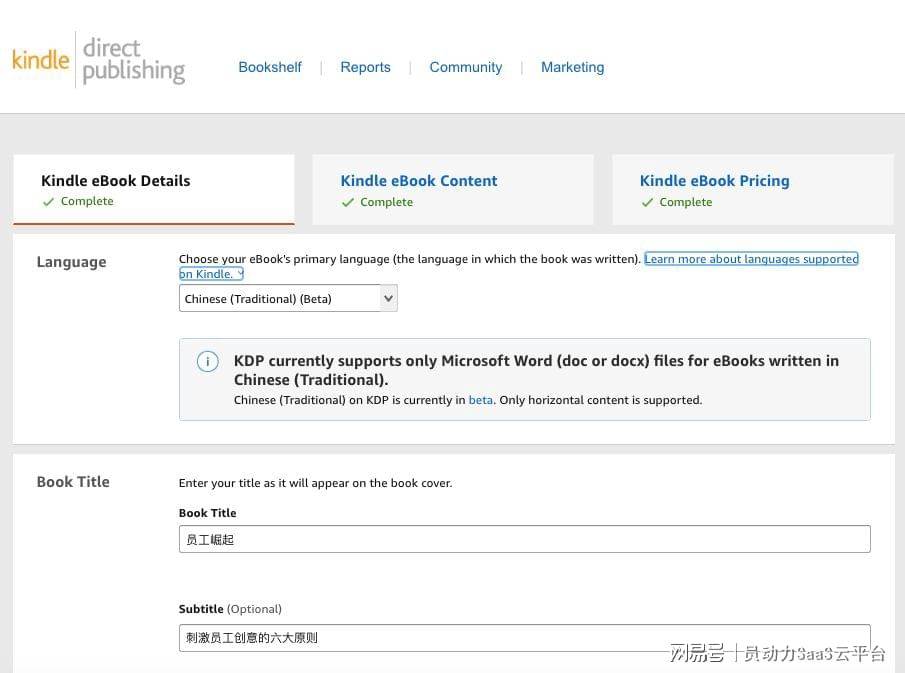Focus the Subtitle input field
This screenshot has width=905, height=673.
[524, 637]
